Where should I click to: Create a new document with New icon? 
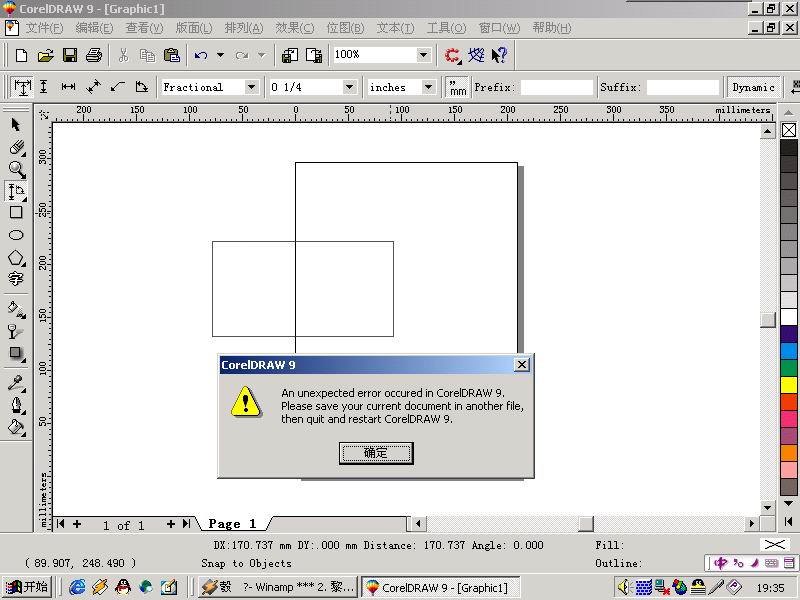point(21,55)
